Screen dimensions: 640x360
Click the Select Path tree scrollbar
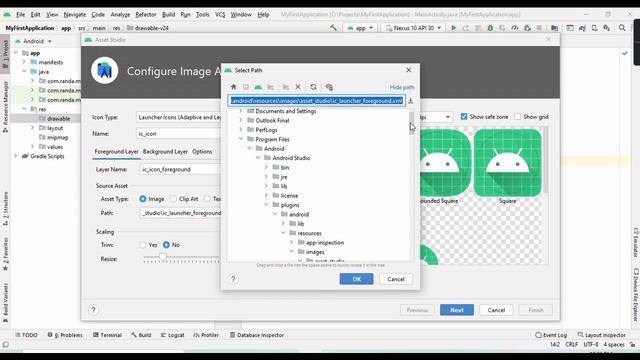point(411,122)
